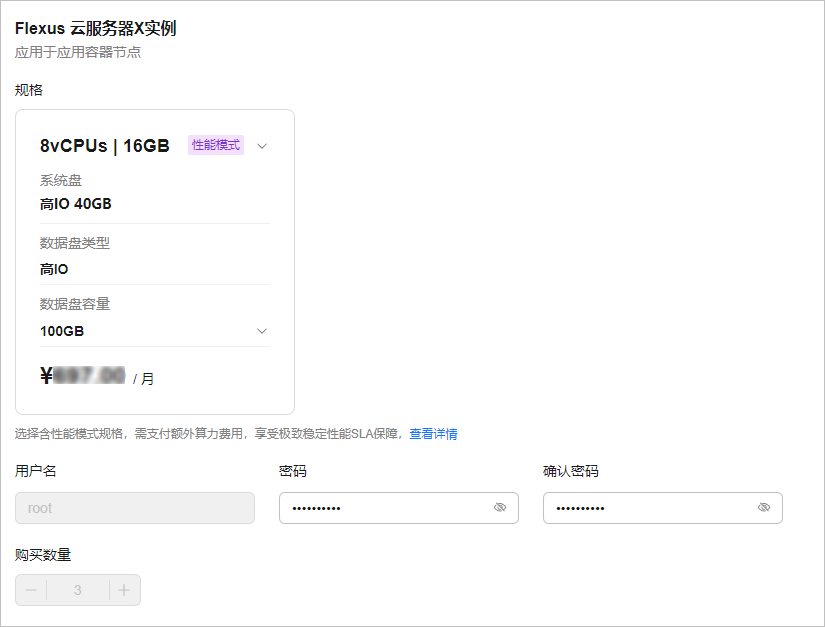
Task: Click the 系统盘 label
Action: click(61, 180)
